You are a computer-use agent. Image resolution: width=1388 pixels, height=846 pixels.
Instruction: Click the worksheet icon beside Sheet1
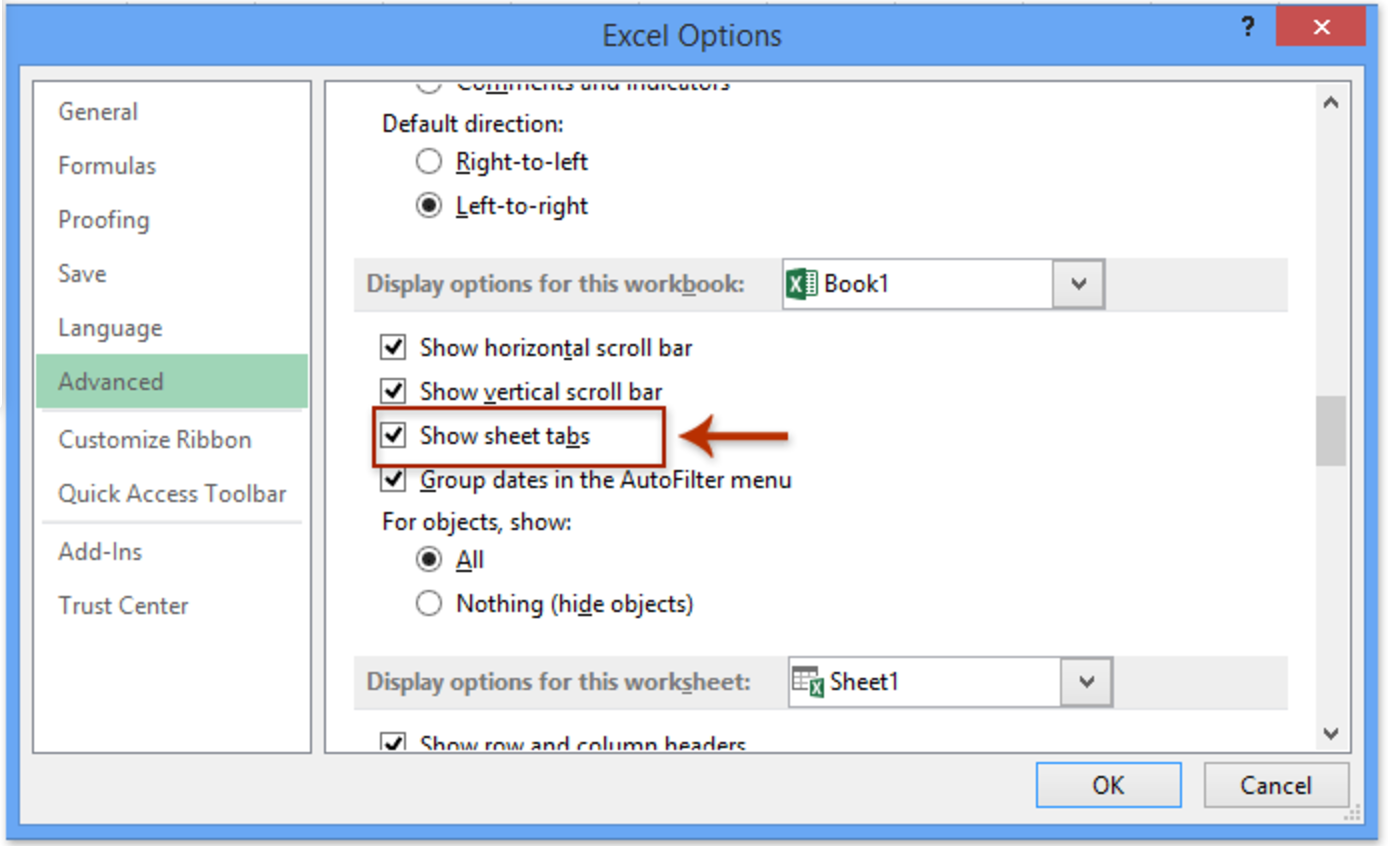(806, 681)
